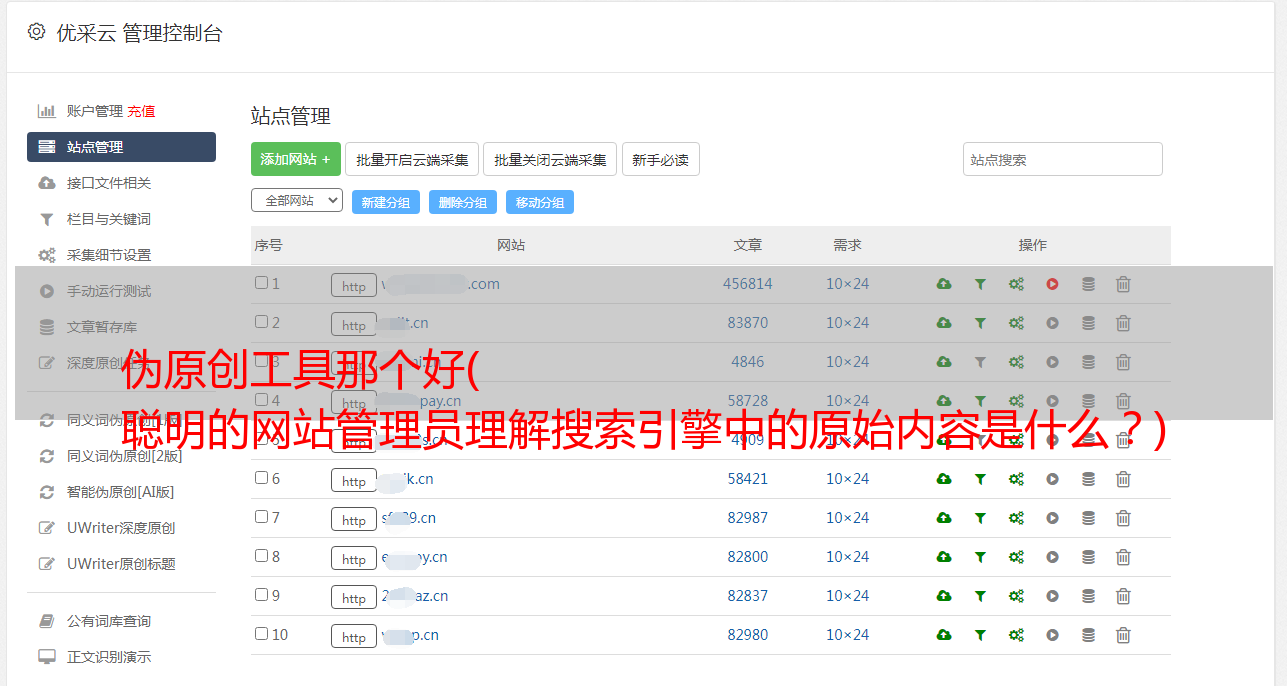Image resolution: width=1287 pixels, height=686 pixels.
Task: Open 账户管理 in the sidebar
Action: click(94, 111)
